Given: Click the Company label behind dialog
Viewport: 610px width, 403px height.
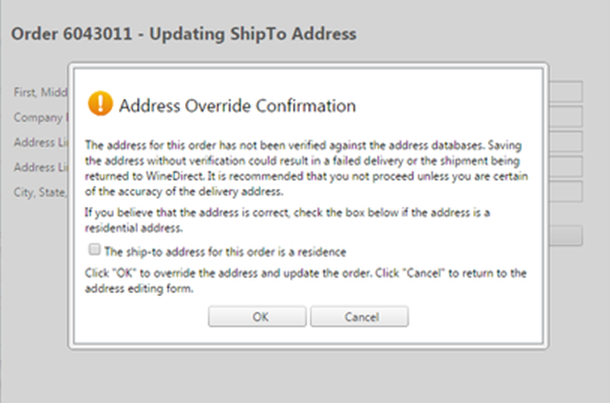Looking at the screenshot, I should 40,117.
